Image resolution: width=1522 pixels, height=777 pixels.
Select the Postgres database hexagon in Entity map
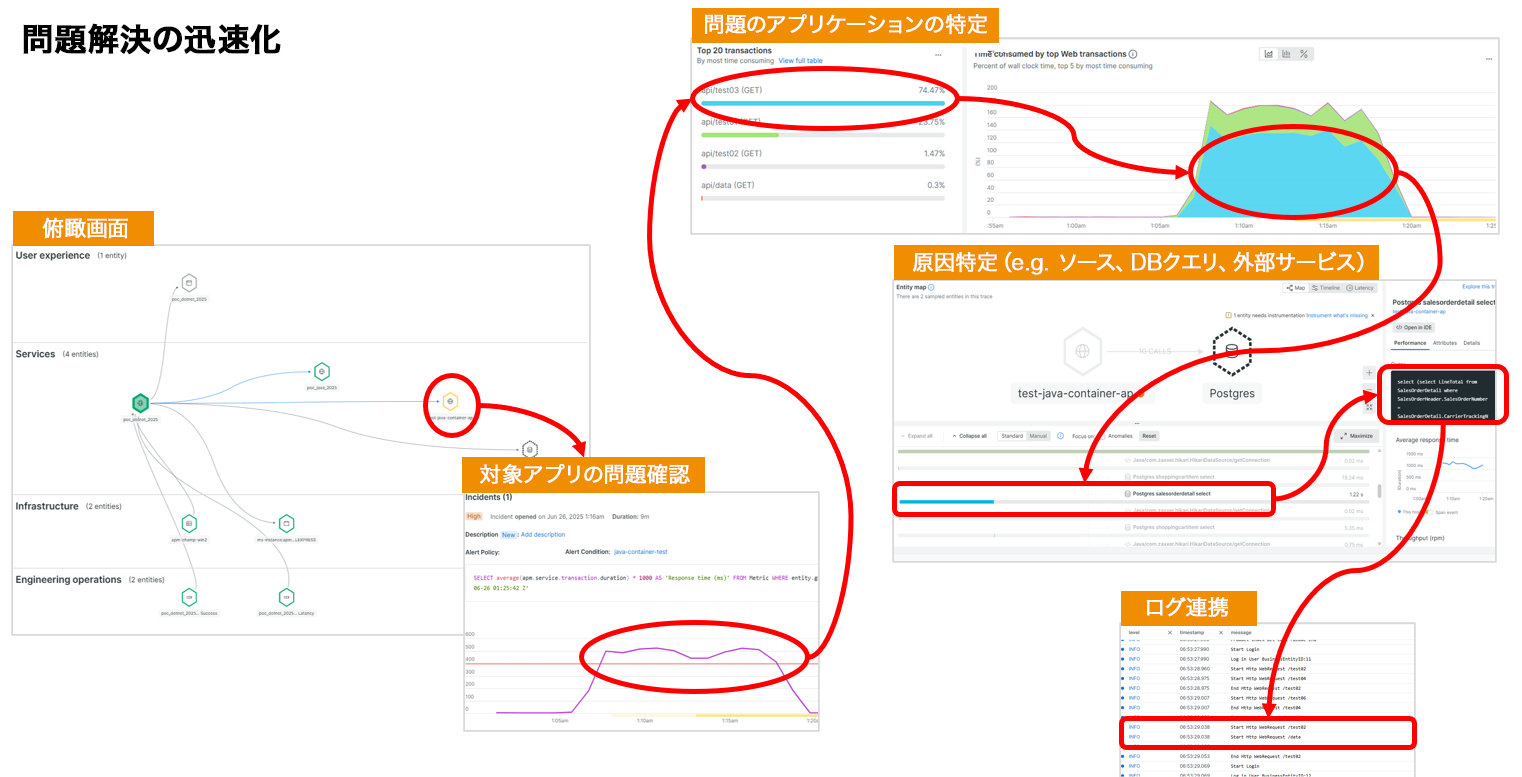tap(1231, 351)
